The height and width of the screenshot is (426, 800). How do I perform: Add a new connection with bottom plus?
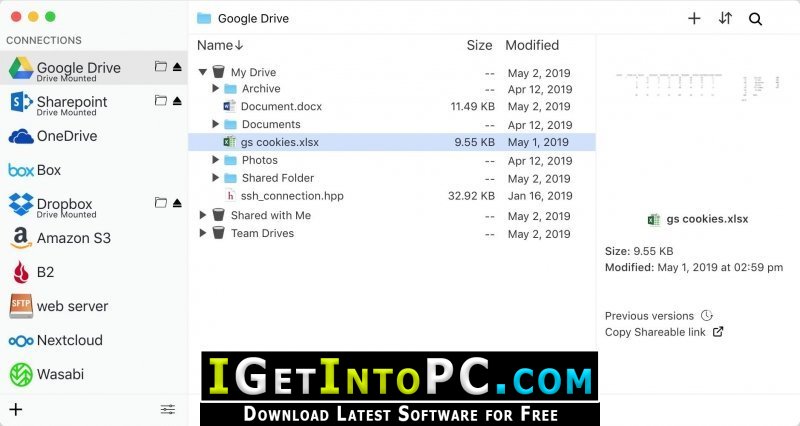[16, 409]
